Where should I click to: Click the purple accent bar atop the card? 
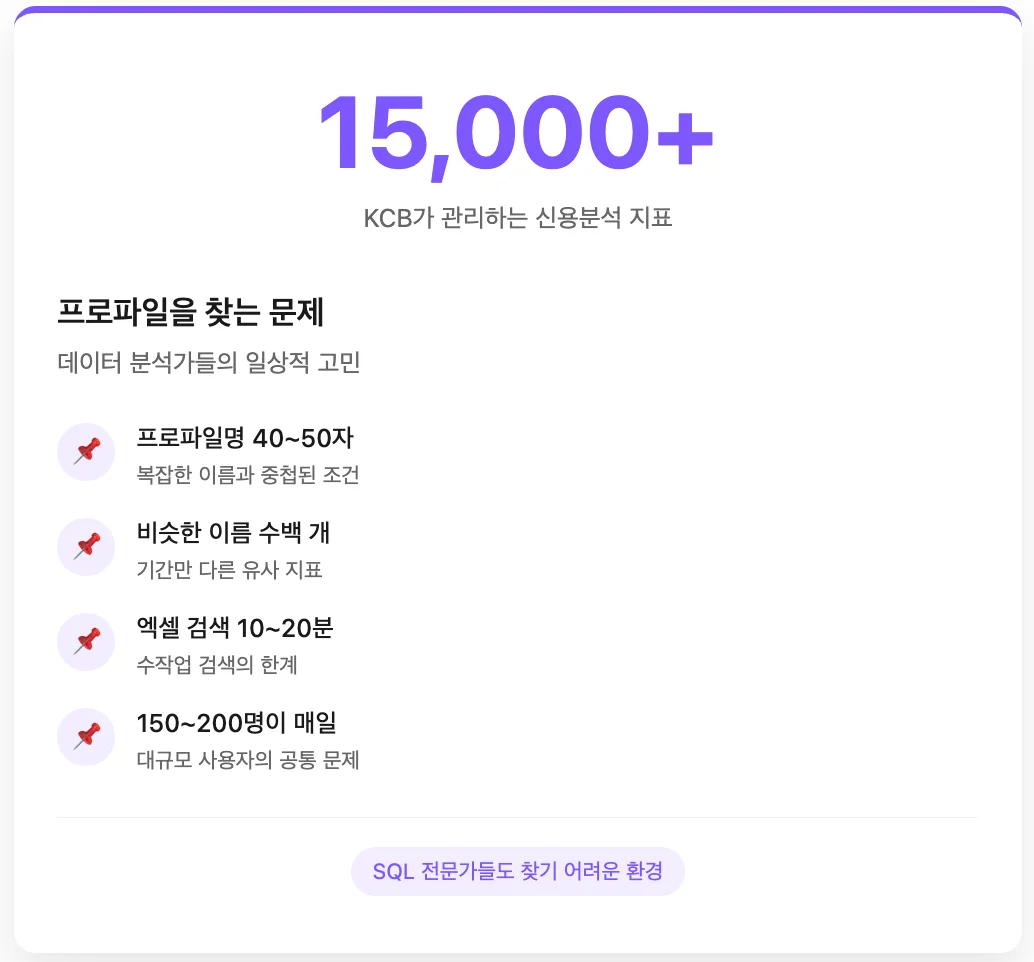517,10
